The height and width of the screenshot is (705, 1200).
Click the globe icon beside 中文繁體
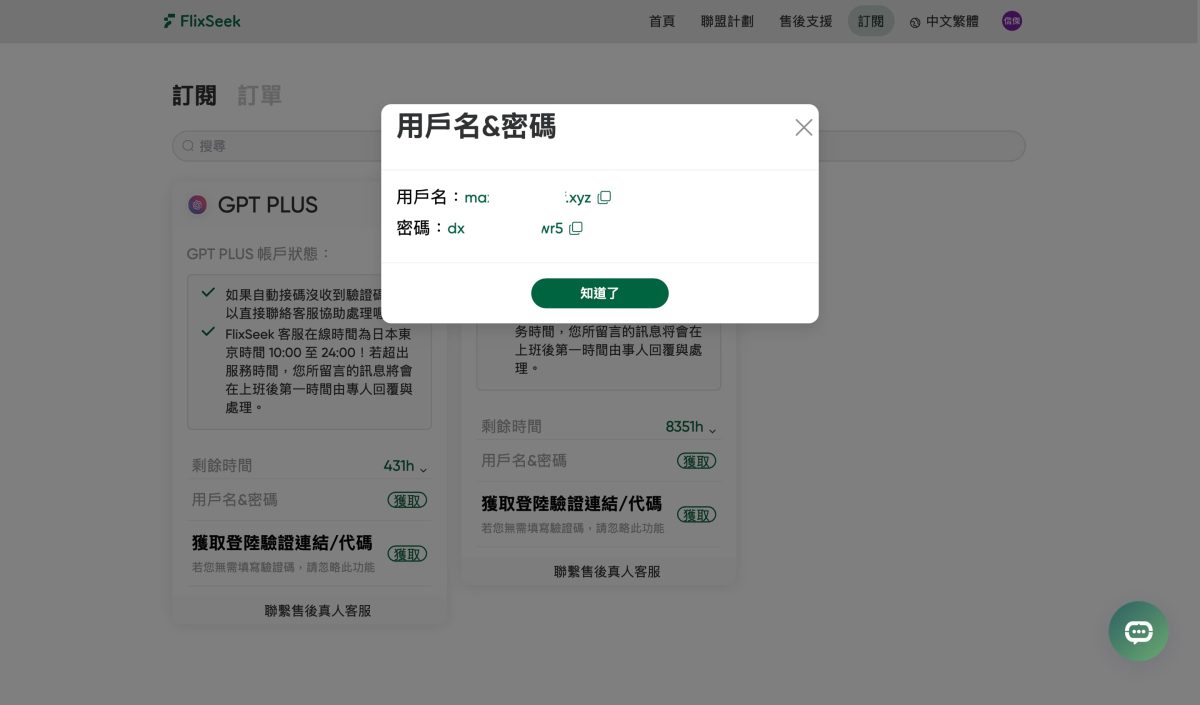915,22
